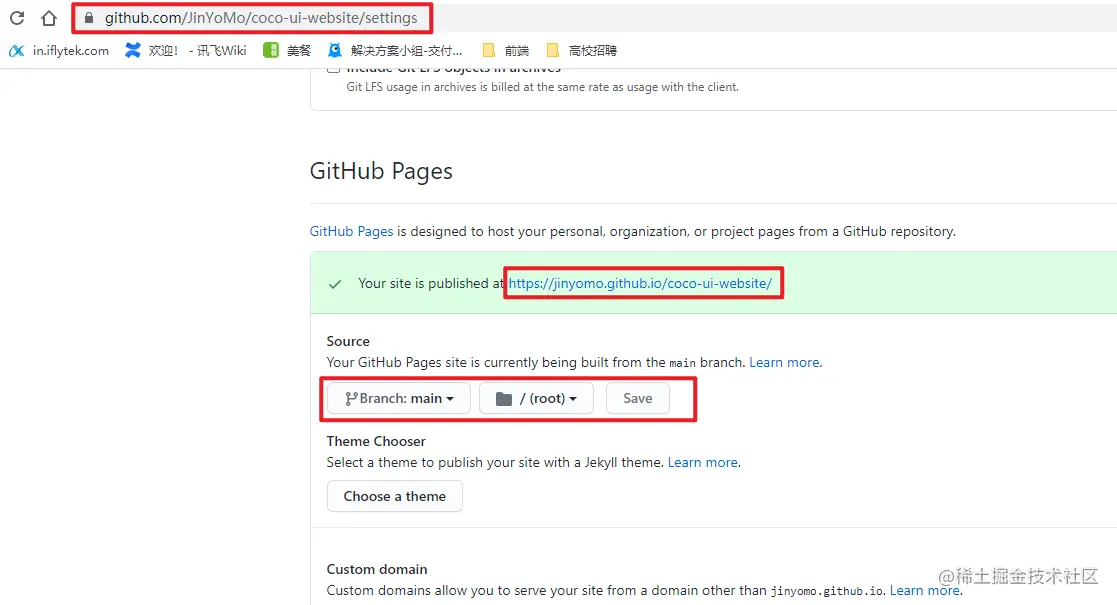Follow the blue GitHub Pages link

tap(351, 232)
